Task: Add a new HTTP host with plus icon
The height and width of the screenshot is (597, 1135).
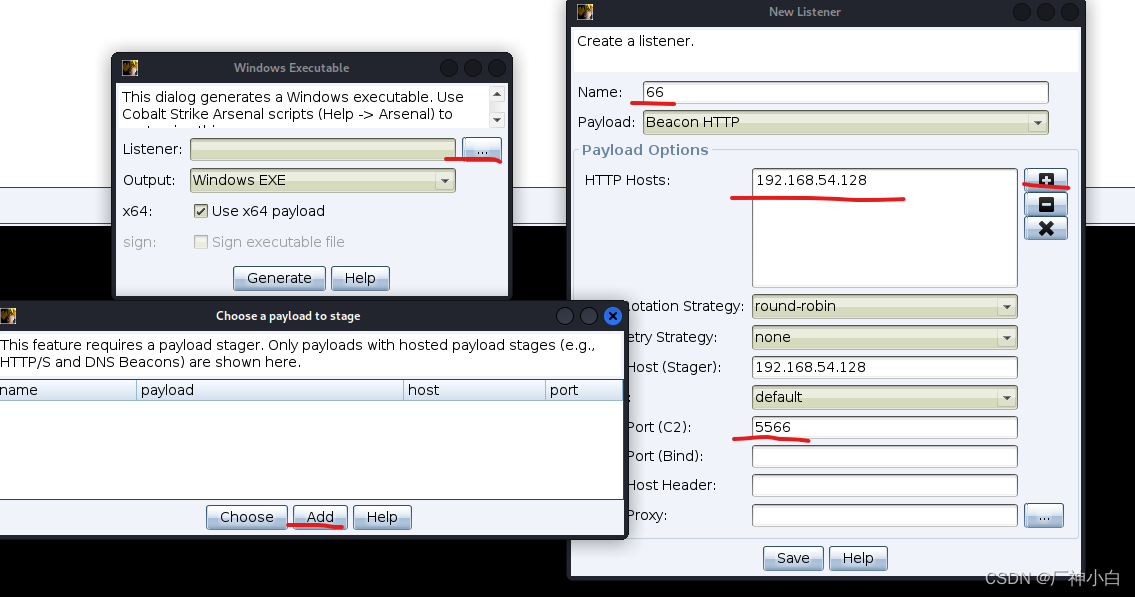Action: [1046, 179]
